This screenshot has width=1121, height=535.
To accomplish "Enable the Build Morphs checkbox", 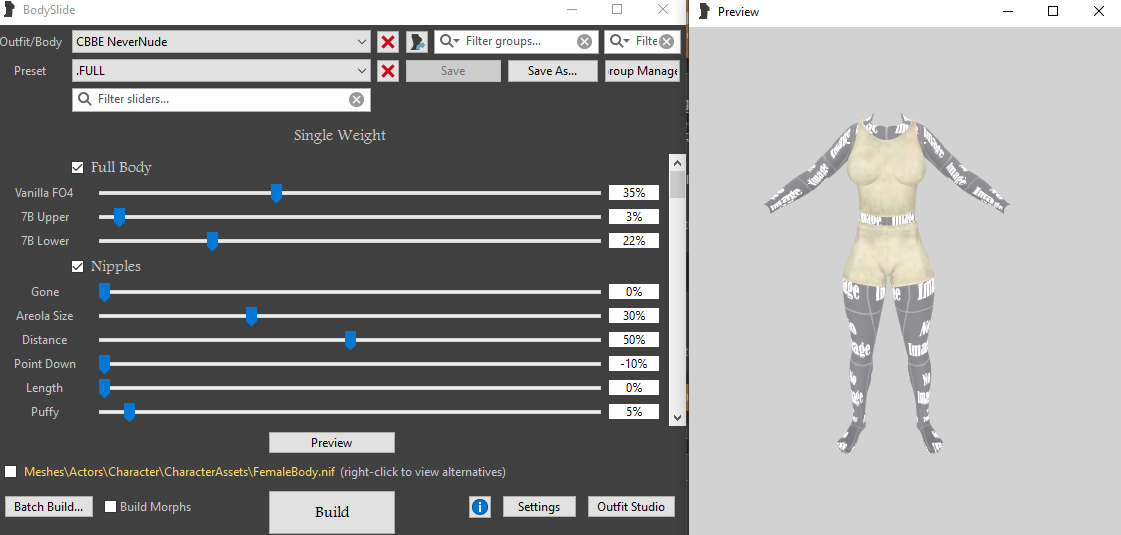I will tap(110, 507).
